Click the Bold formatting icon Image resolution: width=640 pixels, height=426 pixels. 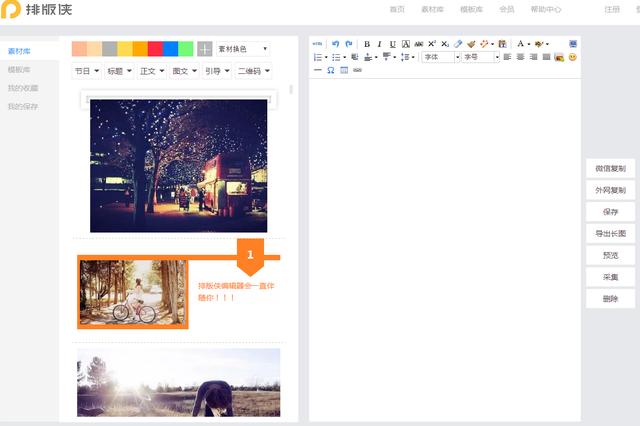tap(367, 44)
